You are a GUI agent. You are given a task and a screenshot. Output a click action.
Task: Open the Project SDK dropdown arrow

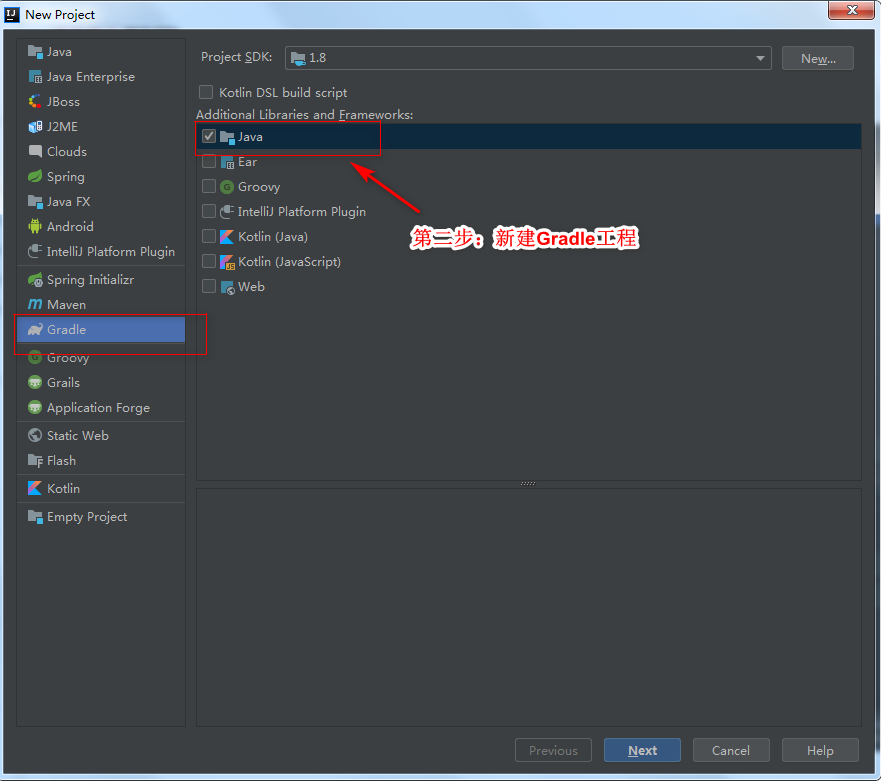point(760,58)
